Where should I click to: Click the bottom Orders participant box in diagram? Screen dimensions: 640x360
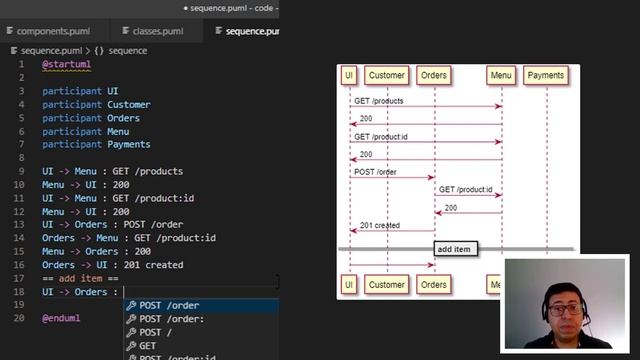tap(433, 284)
